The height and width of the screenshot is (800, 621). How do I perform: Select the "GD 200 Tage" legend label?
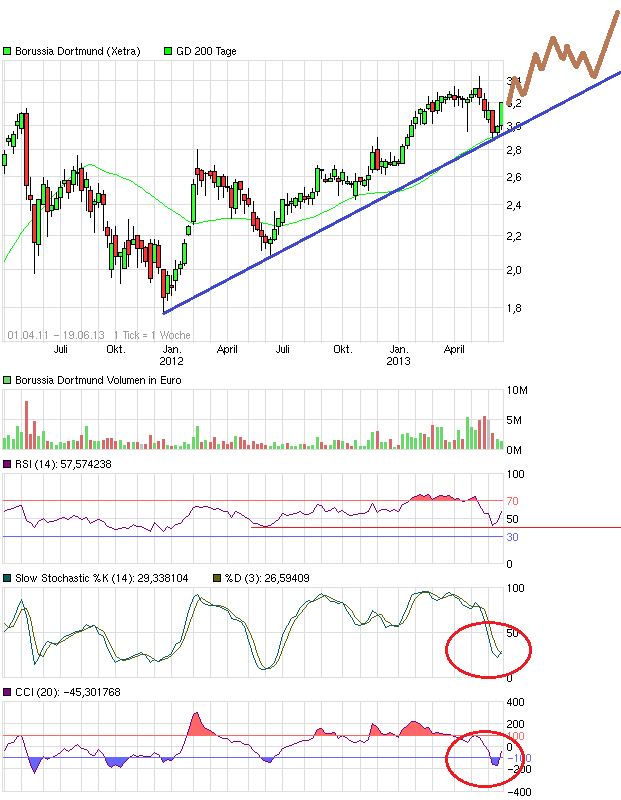206,51
